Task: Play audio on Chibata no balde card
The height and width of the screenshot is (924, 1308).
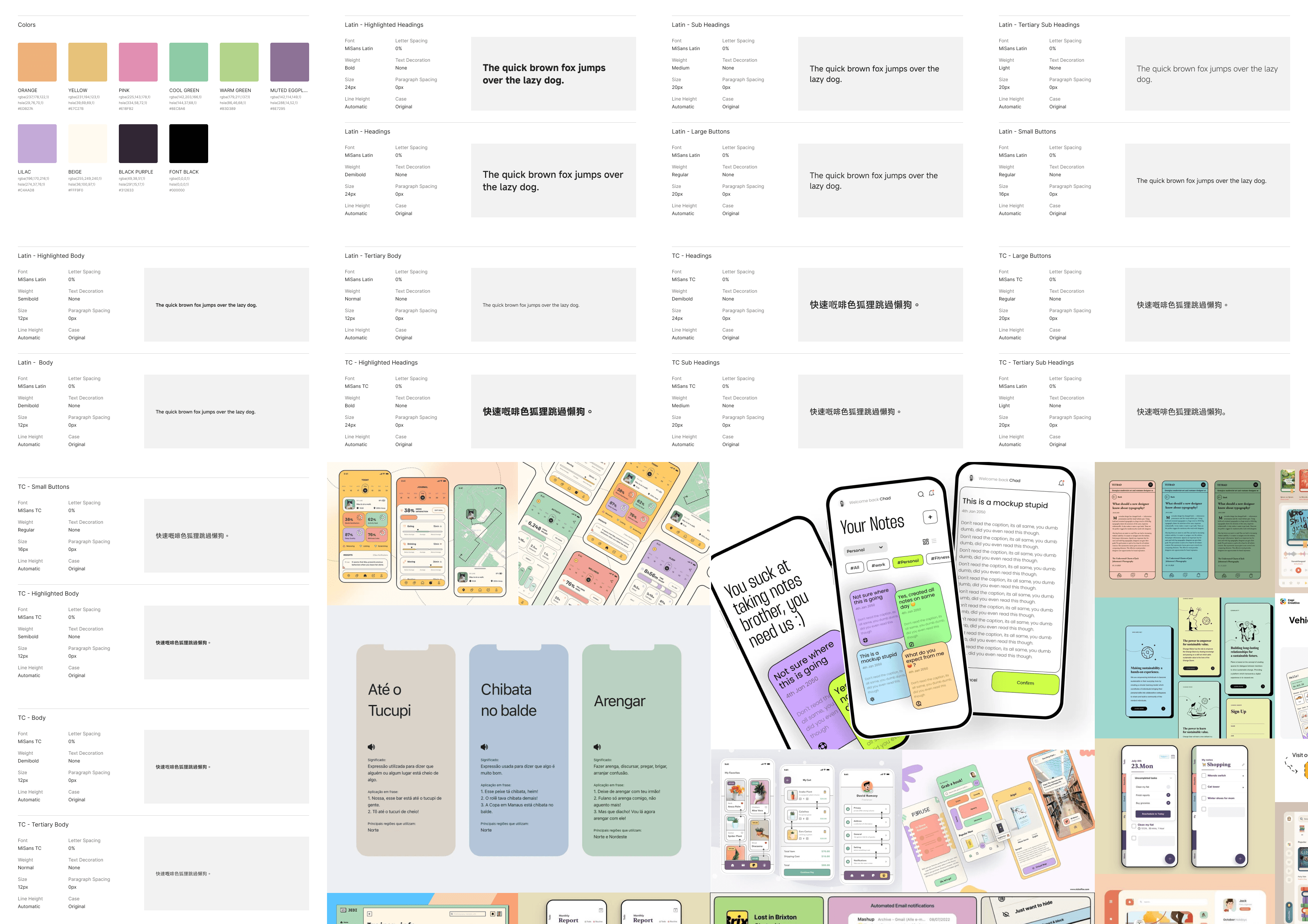Action: coord(484,747)
